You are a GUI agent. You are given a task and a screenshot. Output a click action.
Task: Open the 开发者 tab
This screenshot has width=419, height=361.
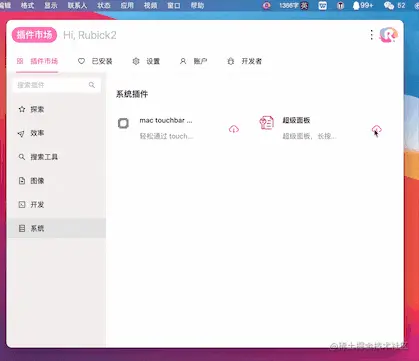point(244,61)
